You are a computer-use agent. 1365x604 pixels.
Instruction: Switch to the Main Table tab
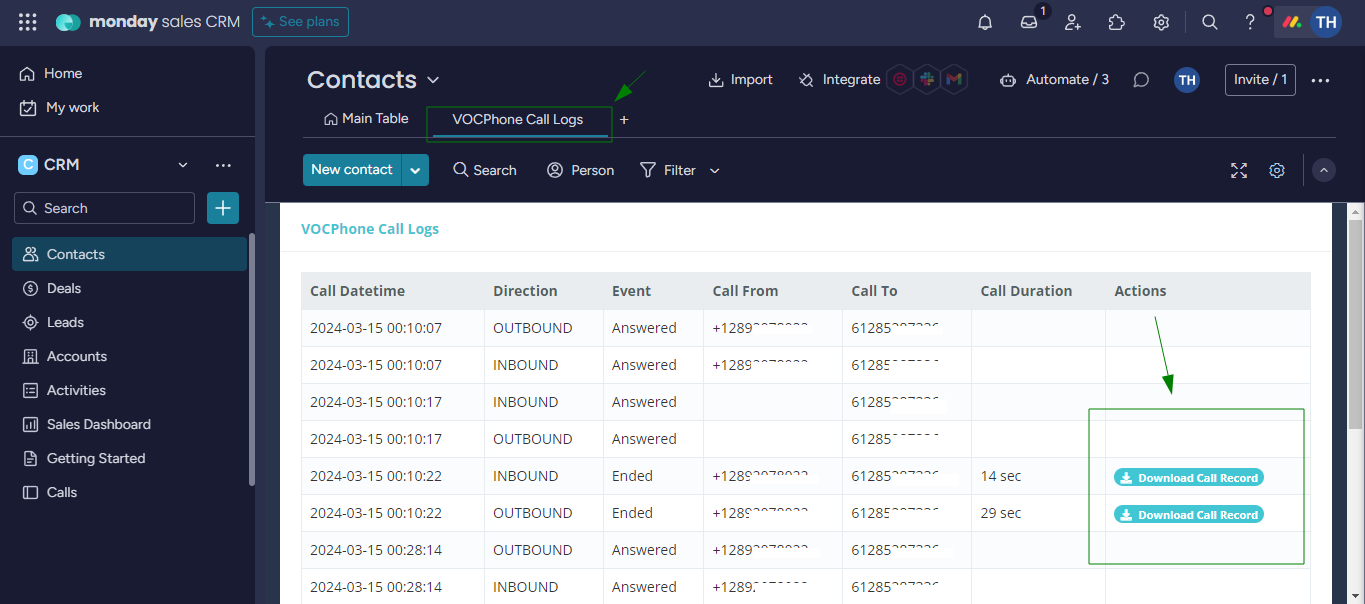click(366, 119)
